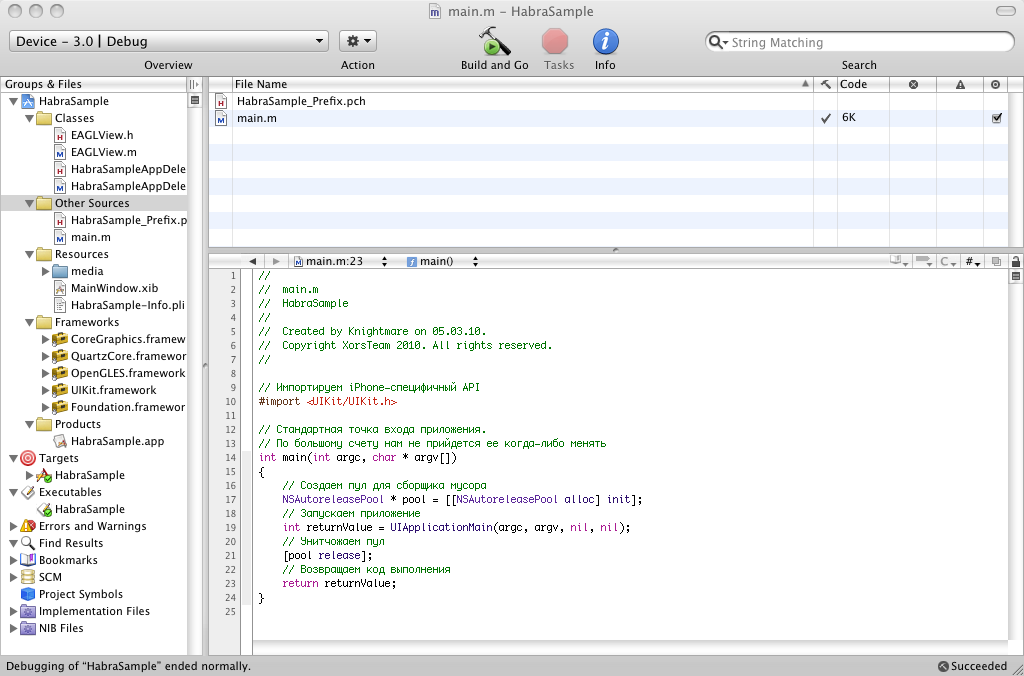Click the OpenGLES.framework toolbox icon

point(60,373)
